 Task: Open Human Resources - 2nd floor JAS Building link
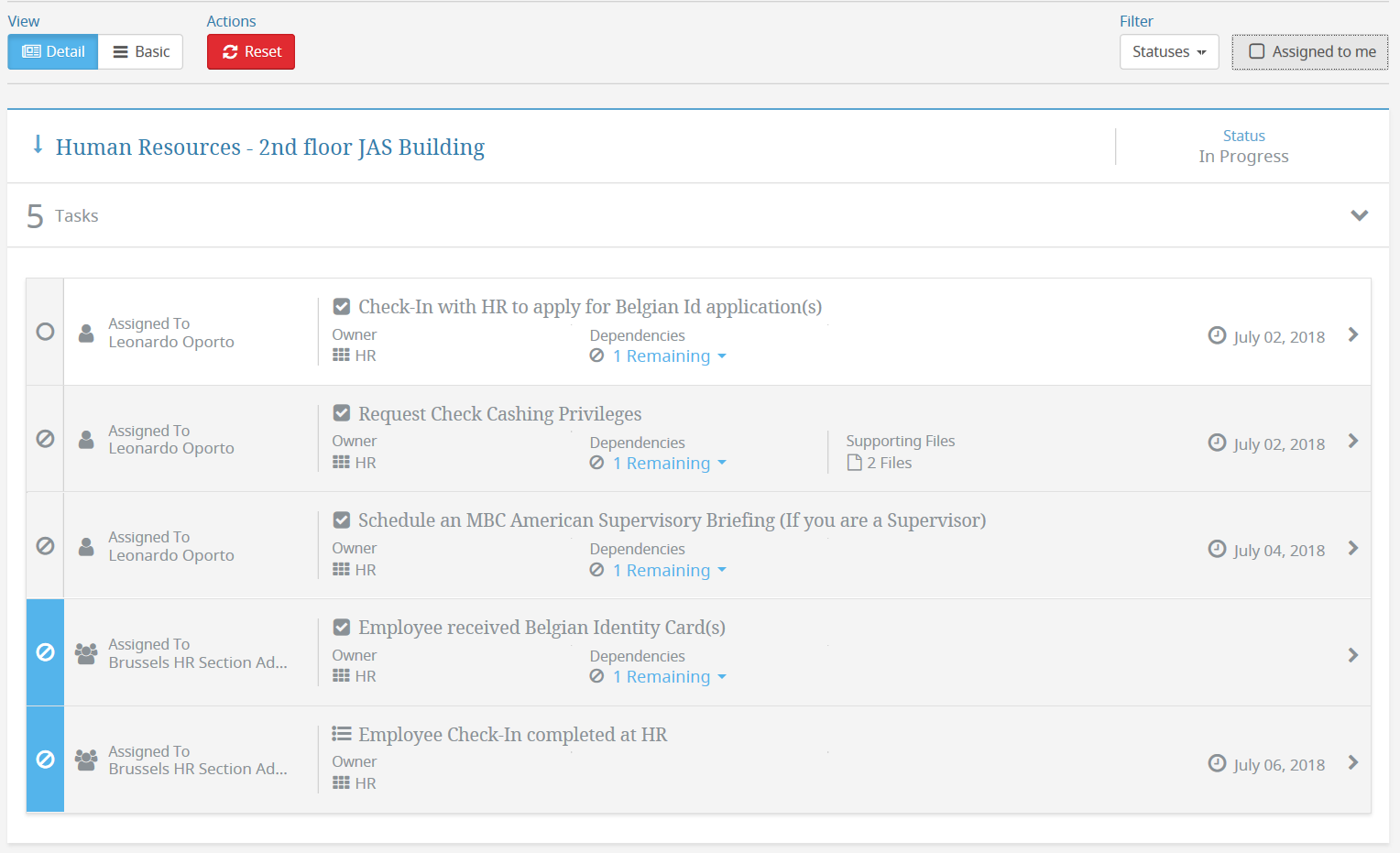coord(270,148)
